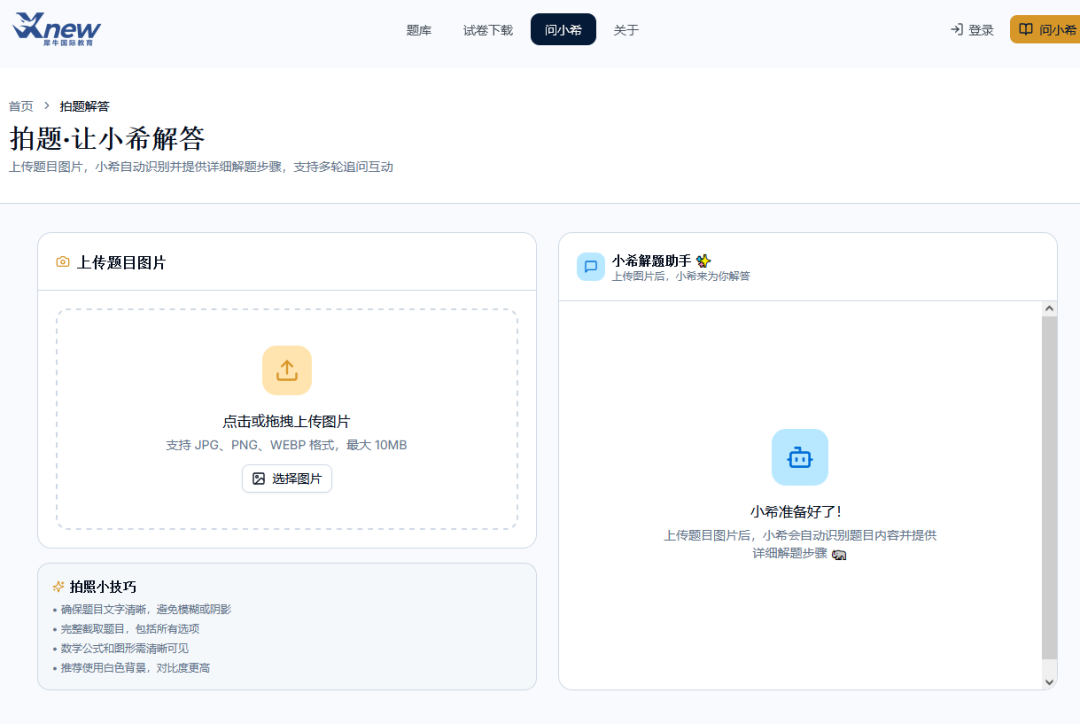
Task: Click the sparkle icon beside 拍照小技巧
Action: pos(59,587)
